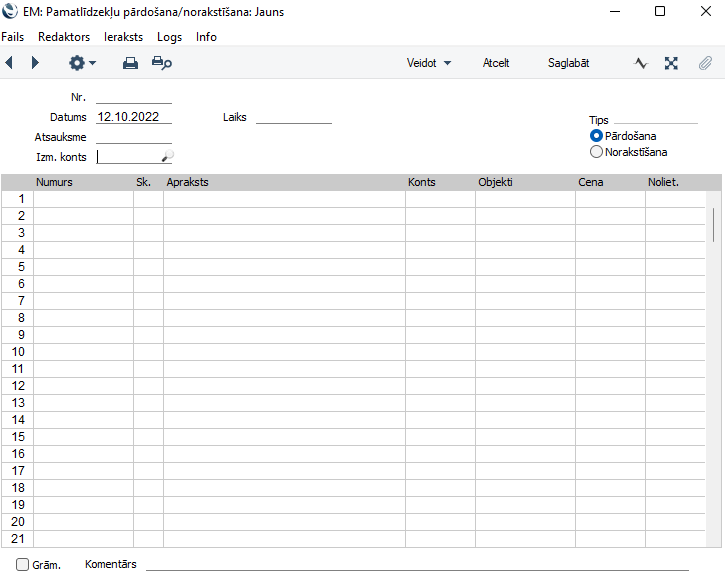
Task: Click the expand window arrows icon
Action: click(672, 63)
